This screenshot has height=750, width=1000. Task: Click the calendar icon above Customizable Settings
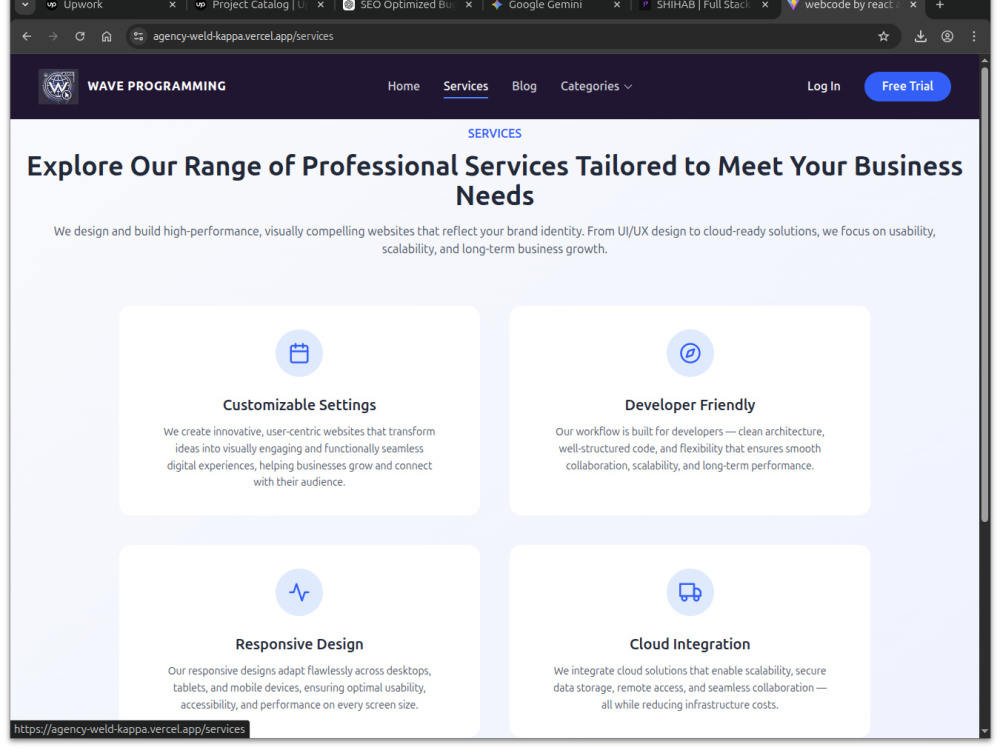click(x=299, y=353)
